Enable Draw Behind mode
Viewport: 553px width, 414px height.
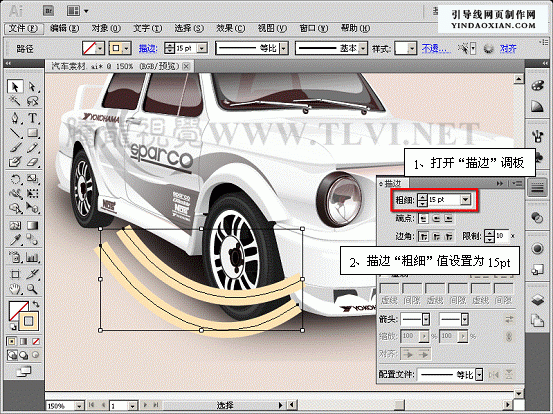24,355
